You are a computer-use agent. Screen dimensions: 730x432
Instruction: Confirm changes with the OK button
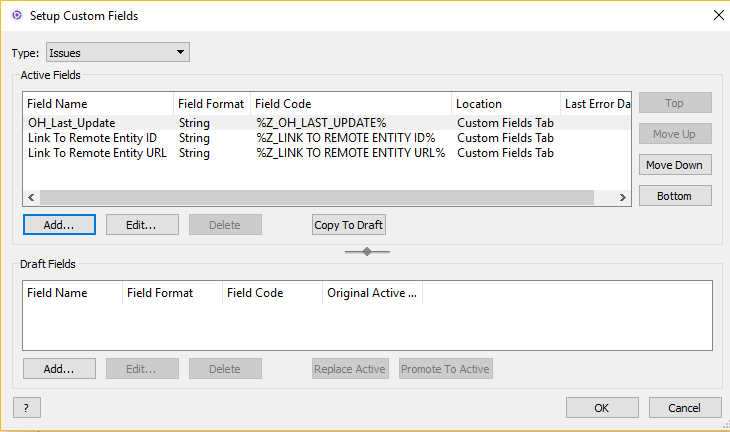click(601, 408)
